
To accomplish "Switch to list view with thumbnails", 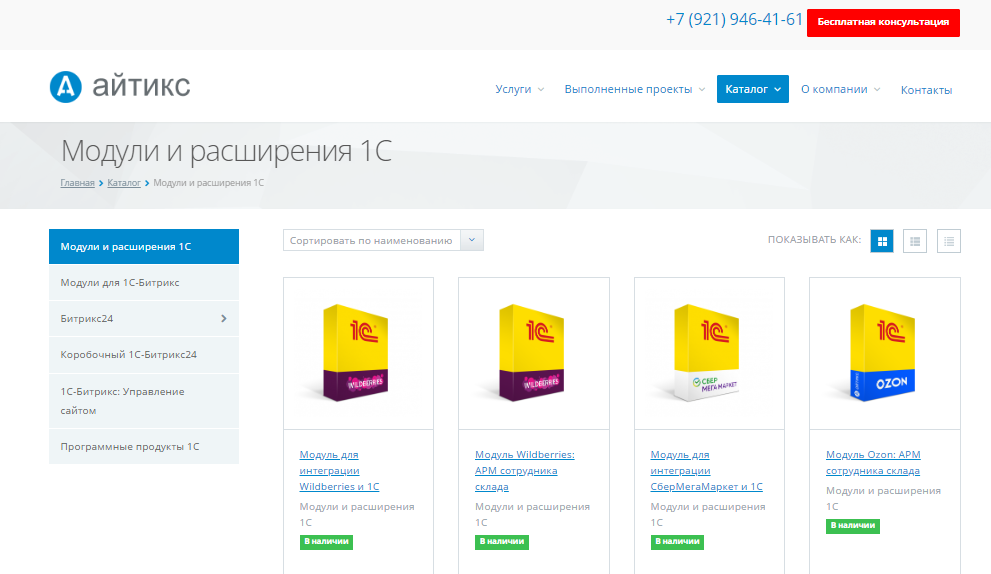I will [x=915, y=241].
